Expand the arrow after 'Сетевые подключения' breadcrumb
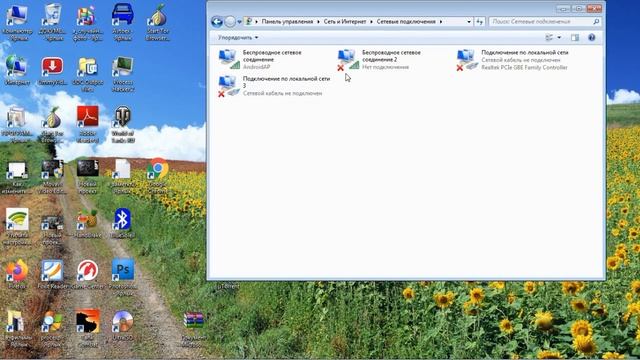640x360 pixels. point(441,22)
